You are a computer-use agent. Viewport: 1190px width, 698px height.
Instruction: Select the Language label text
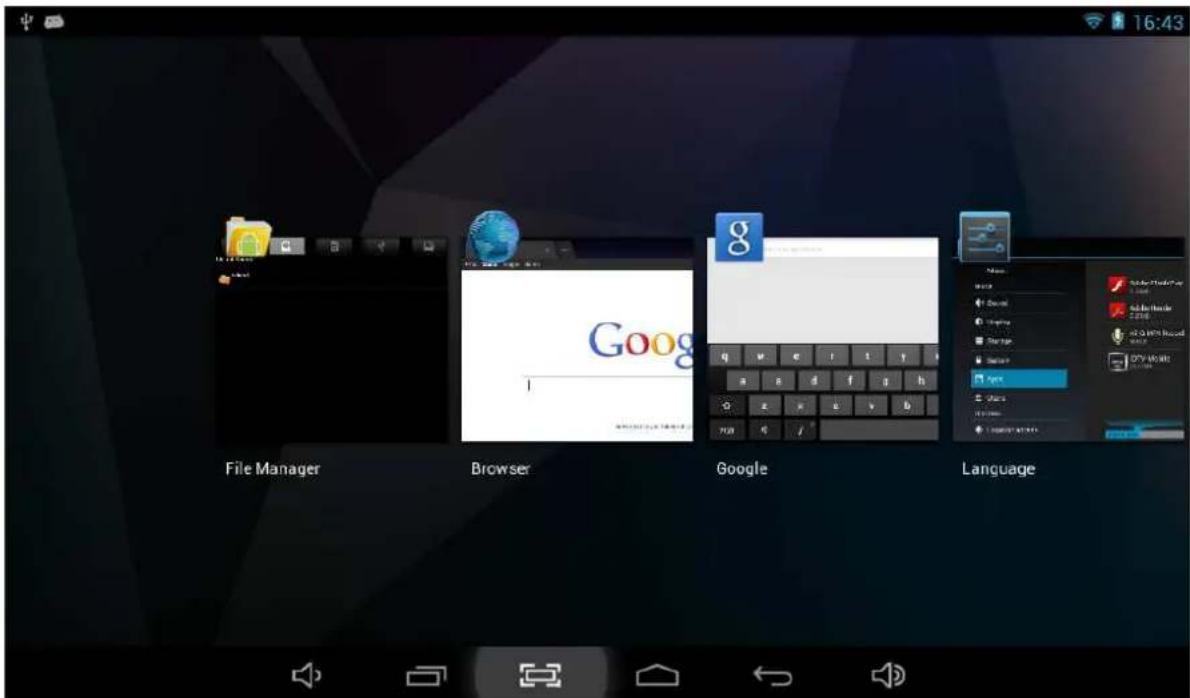(998, 469)
